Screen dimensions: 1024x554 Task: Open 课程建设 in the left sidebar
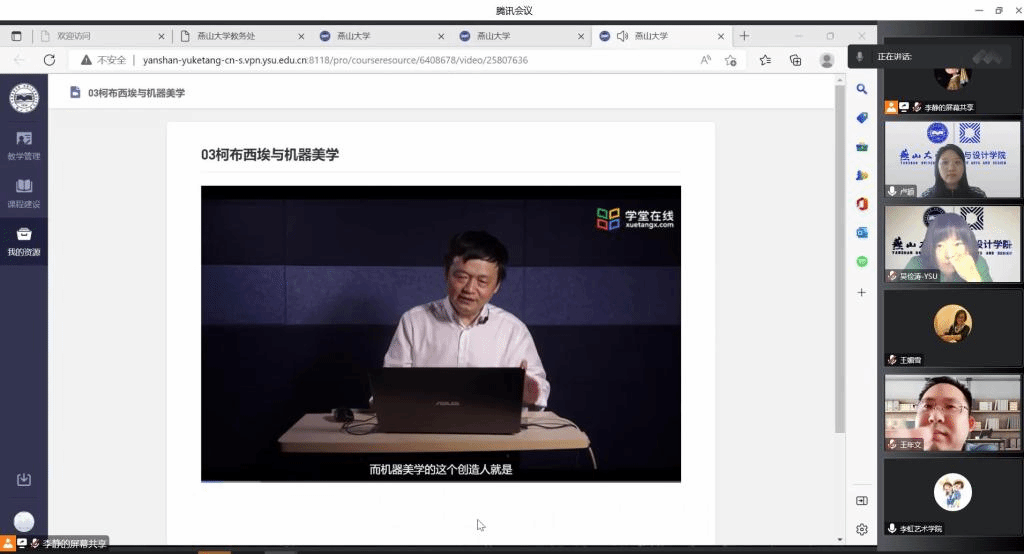coord(24,192)
